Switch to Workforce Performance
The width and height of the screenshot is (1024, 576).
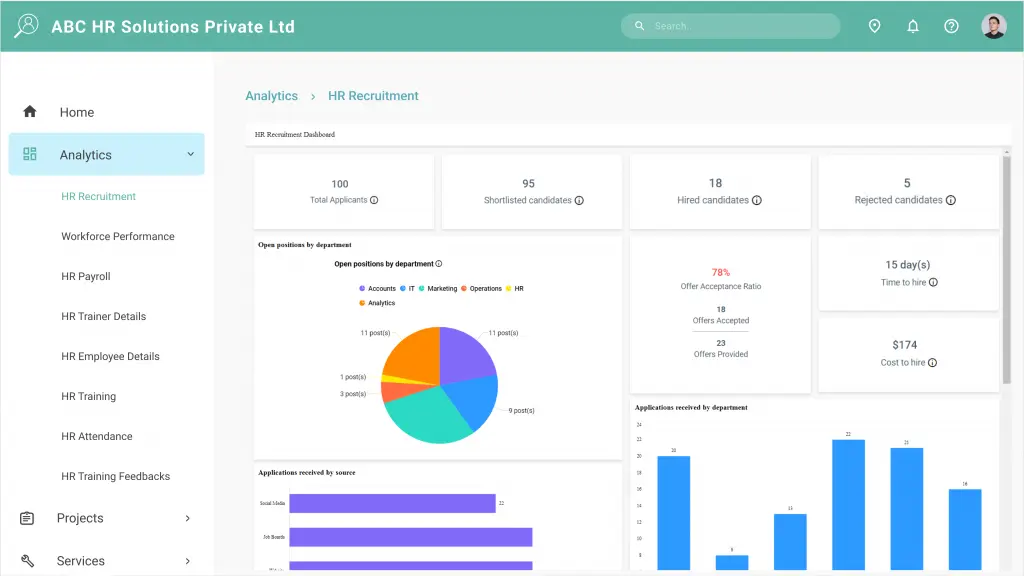[120, 236]
